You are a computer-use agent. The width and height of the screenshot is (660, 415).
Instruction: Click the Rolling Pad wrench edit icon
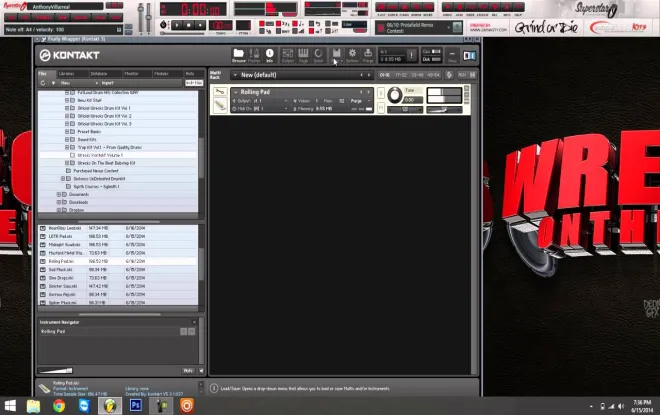[x=220, y=91]
